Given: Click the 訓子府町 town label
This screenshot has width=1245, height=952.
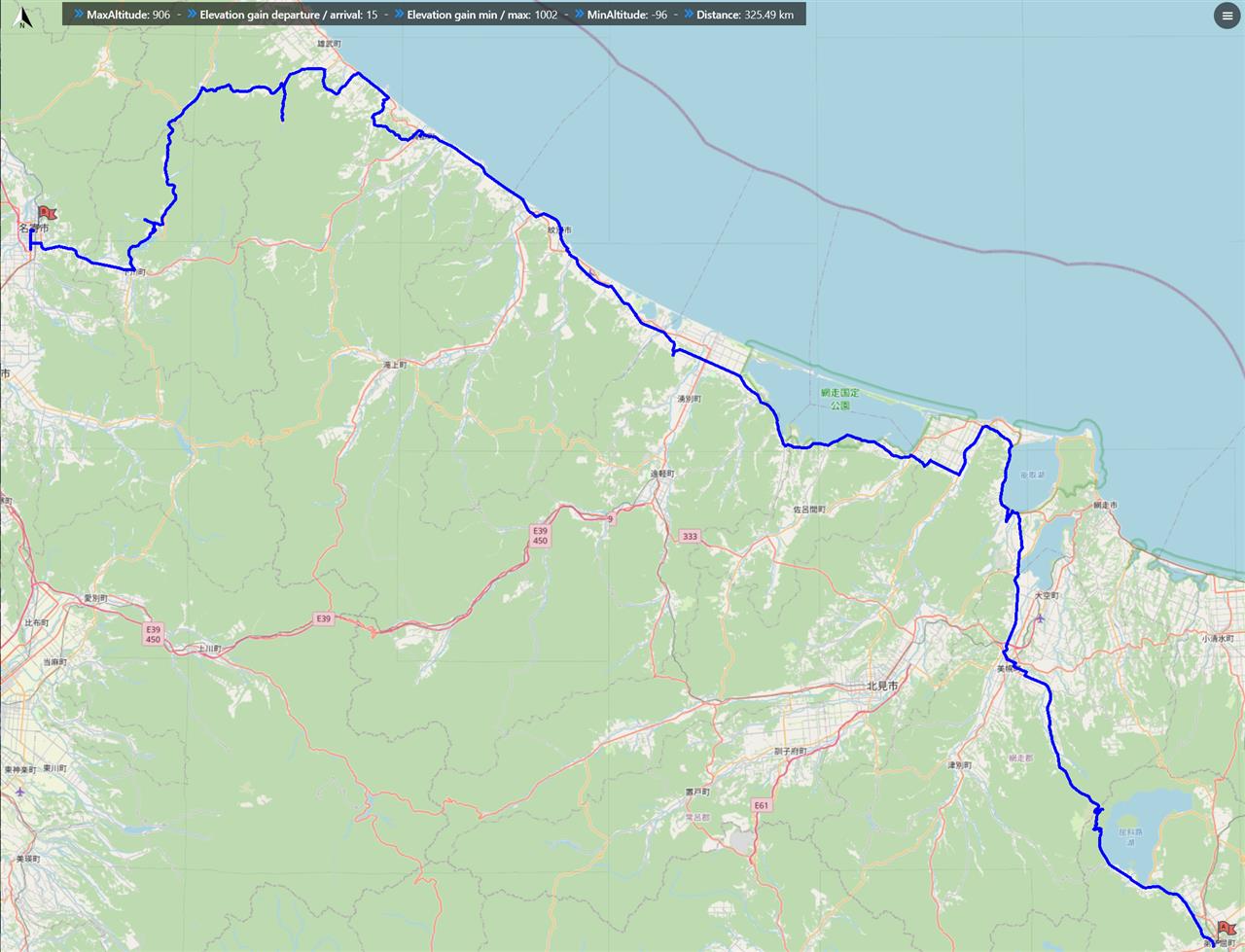Looking at the screenshot, I should (x=790, y=751).
